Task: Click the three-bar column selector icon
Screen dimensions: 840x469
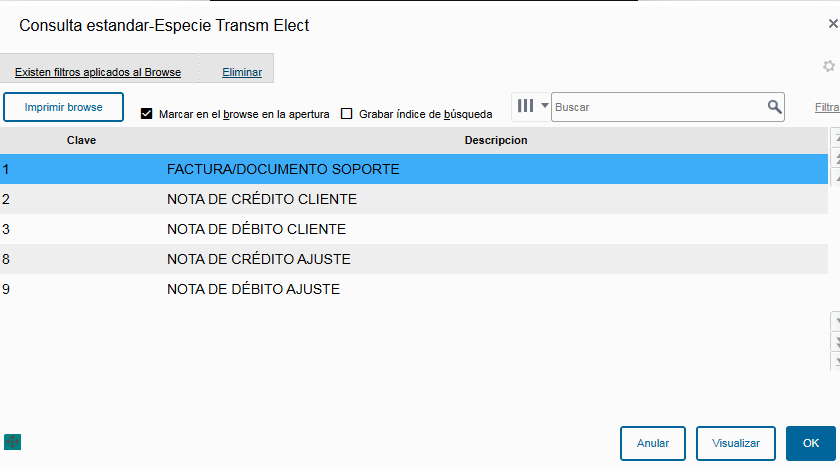Action: (x=526, y=106)
